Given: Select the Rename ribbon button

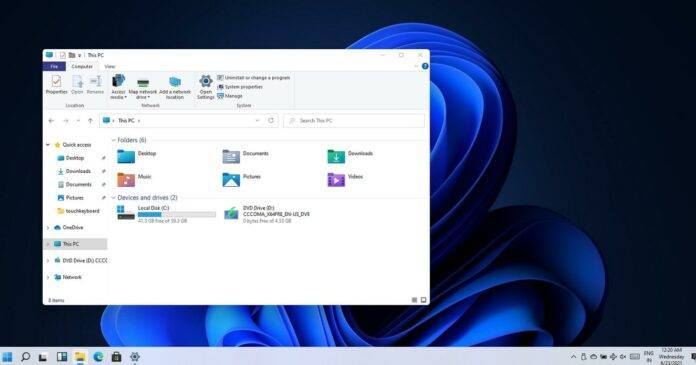Looking at the screenshot, I should [95, 84].
